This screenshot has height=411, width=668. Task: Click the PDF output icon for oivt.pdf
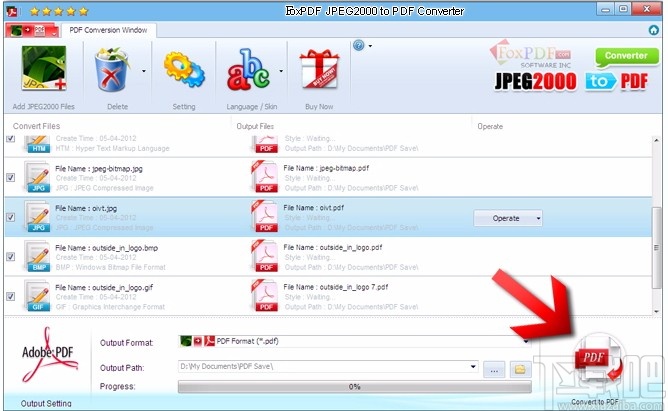(x=265, y=216)
